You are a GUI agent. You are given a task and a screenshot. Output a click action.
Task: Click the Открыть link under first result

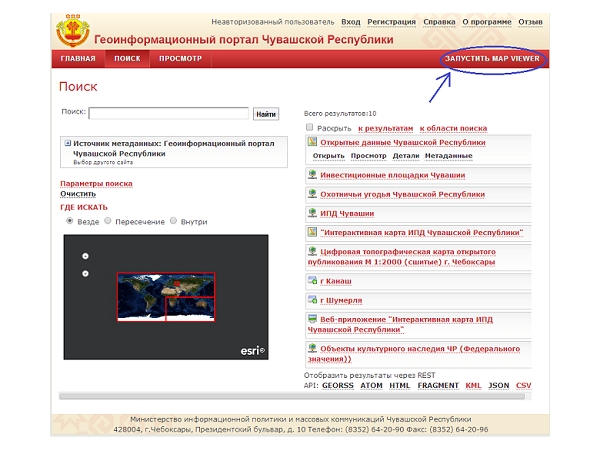click(x=329, y=156)
